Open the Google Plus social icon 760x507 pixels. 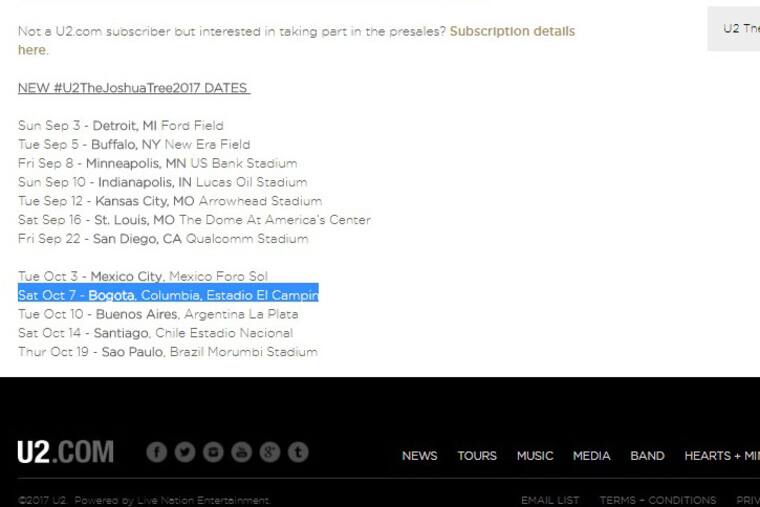(269, 452)
